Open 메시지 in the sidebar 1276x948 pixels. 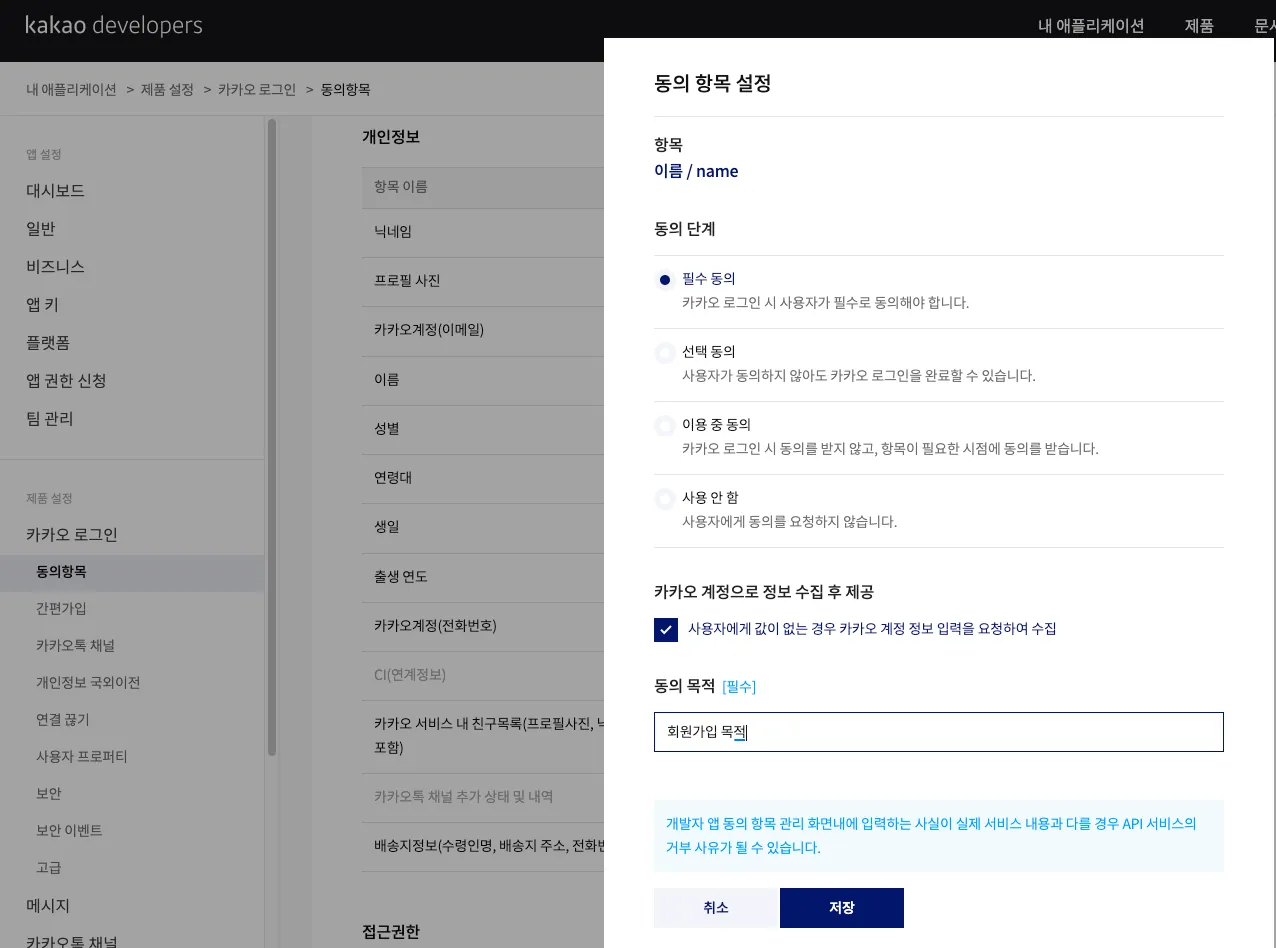(x=48, y=906)
